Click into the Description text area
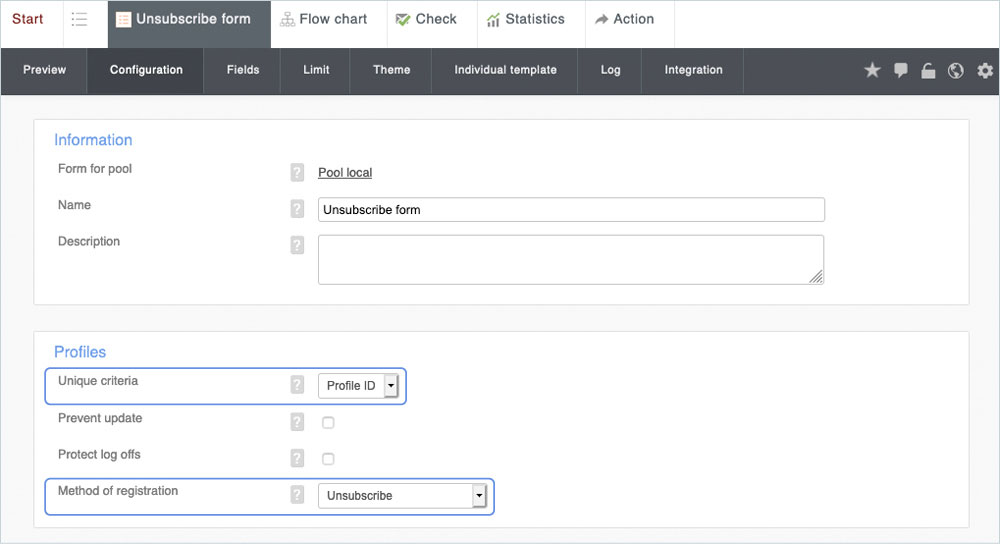Screen dimensions: 1000x544 pyautogui.click(x=570, y=259)
